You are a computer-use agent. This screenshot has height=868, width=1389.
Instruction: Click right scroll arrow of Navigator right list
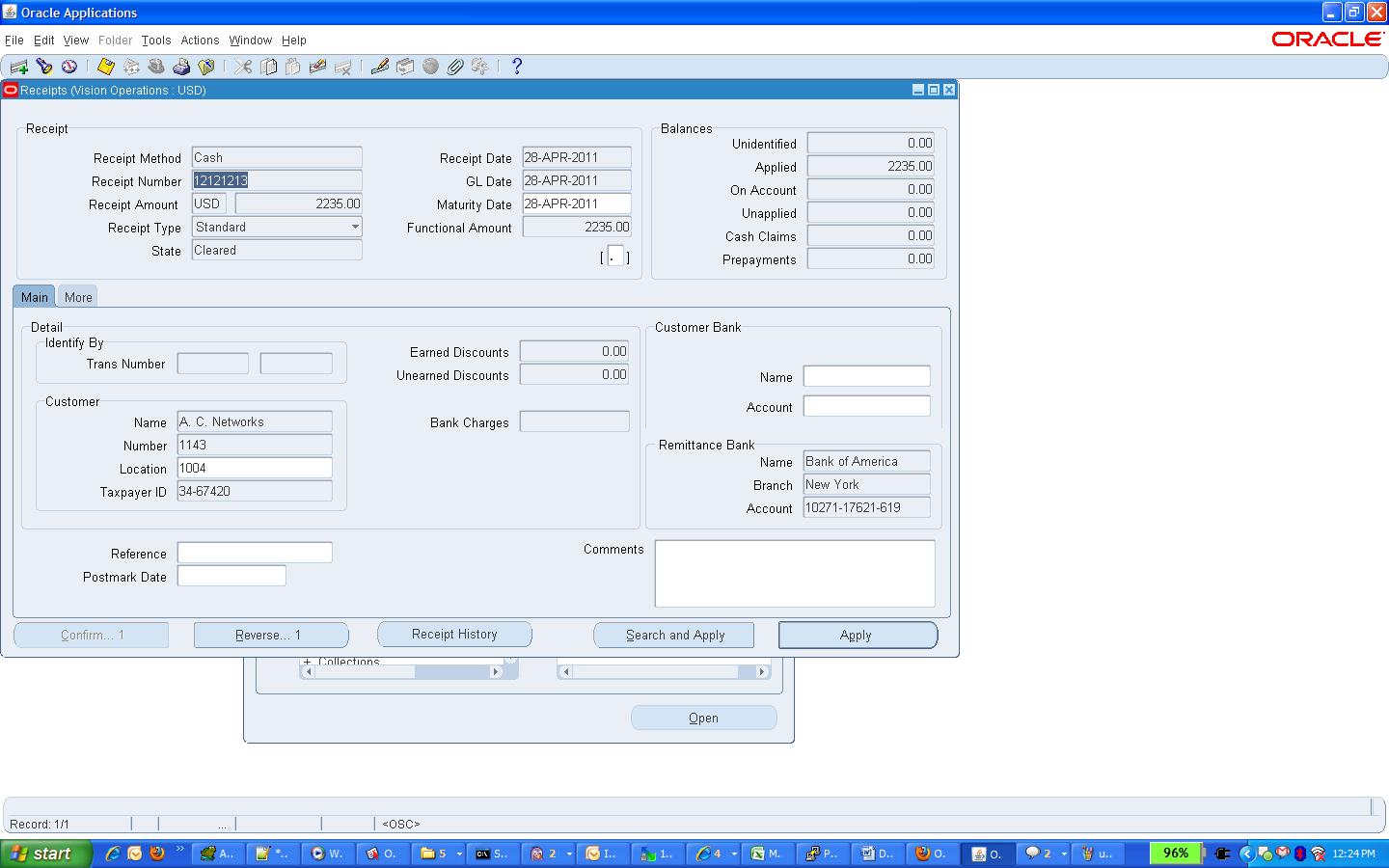pos(762,672)
